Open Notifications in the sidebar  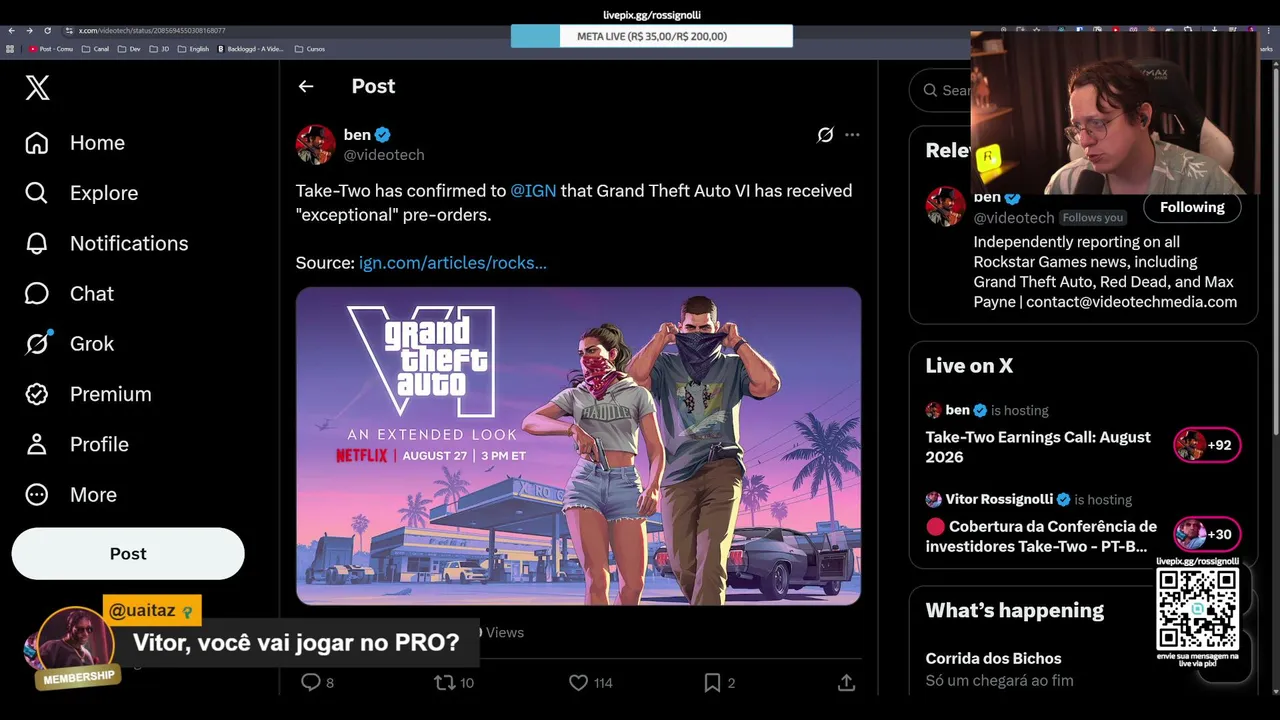(x=106, y=243)
